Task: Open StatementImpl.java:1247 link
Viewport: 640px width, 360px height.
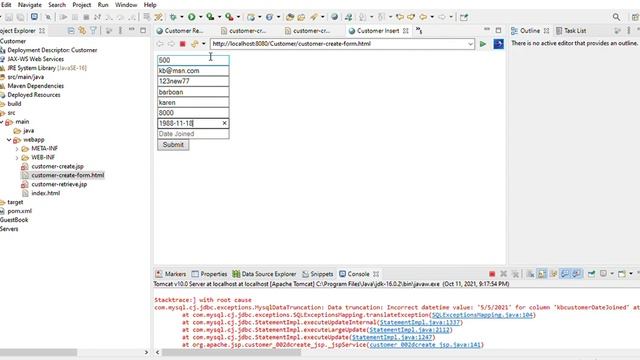Action: click(x=393, y=337)
